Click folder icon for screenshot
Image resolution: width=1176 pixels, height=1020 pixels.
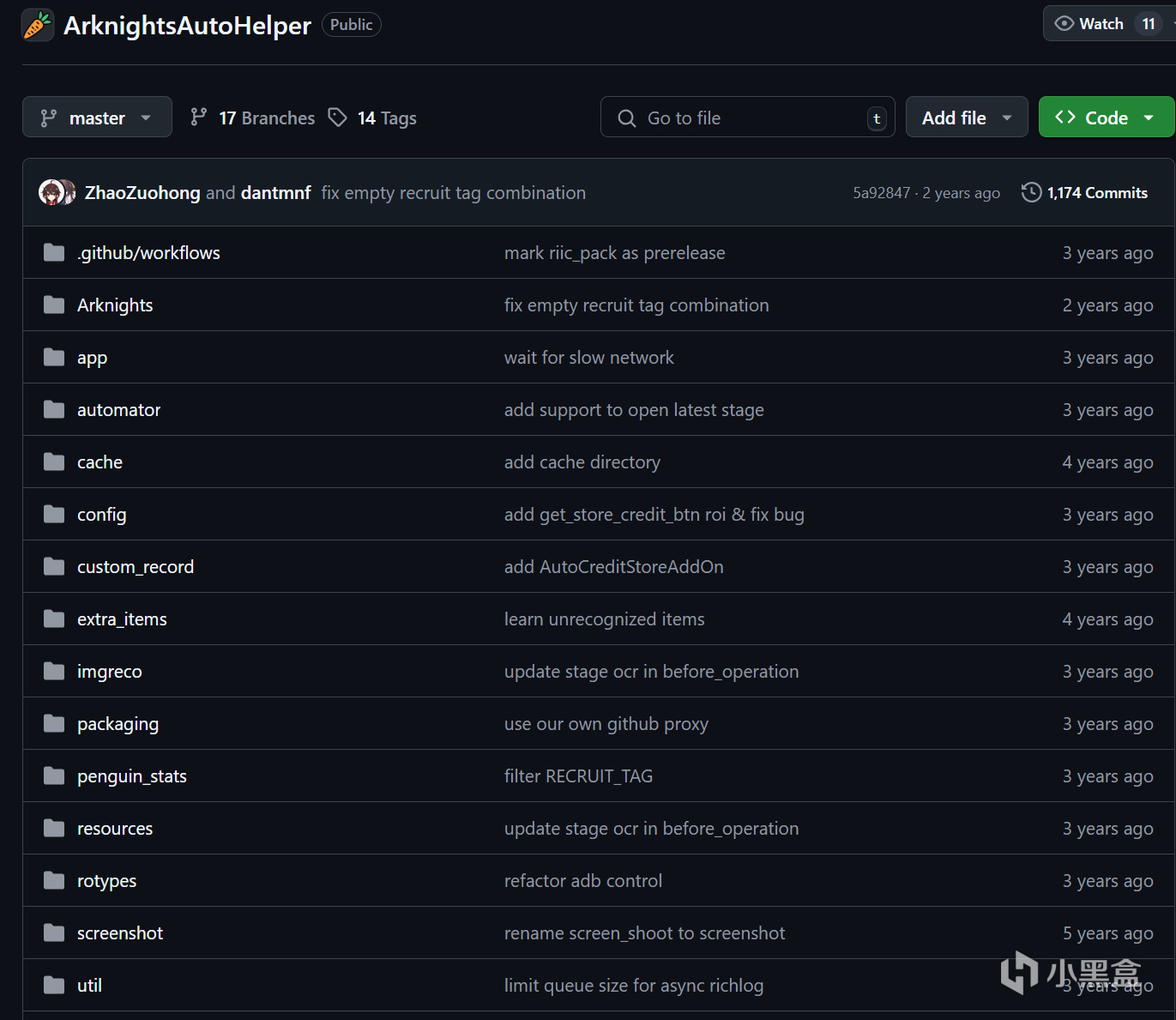54,932
